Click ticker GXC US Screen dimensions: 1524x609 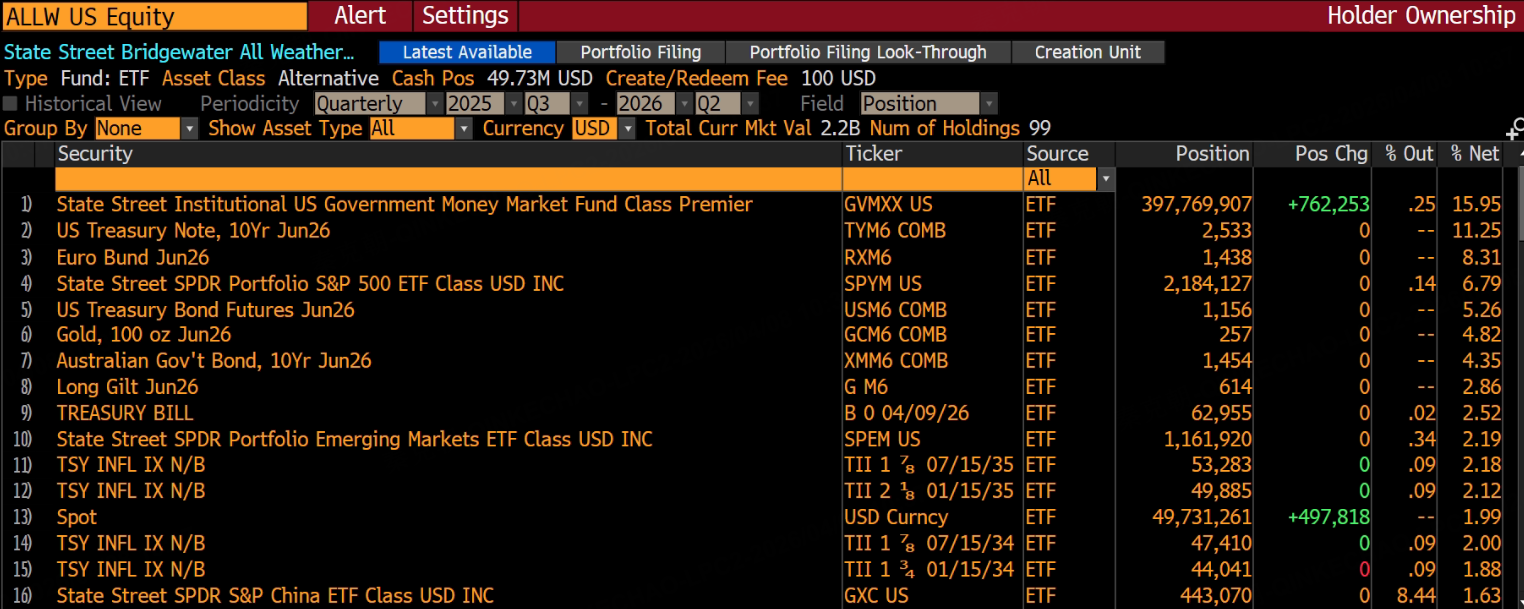pos(877,595)
